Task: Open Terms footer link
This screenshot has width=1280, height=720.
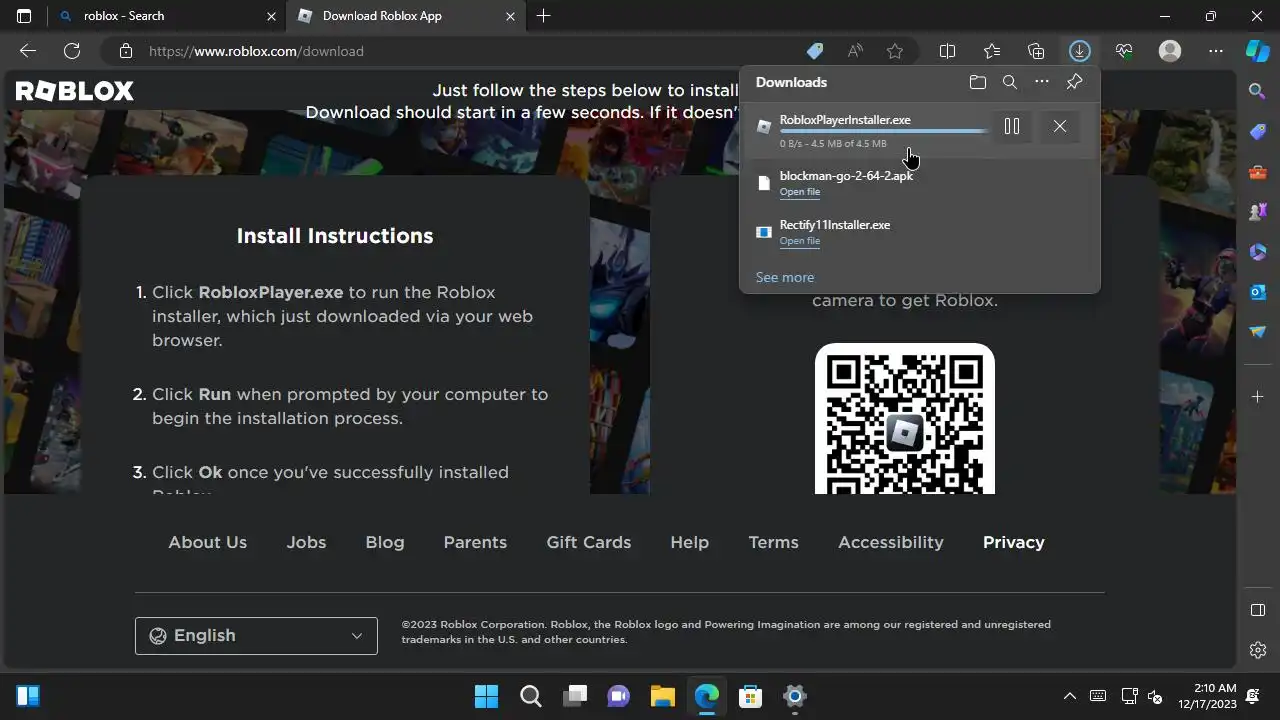Action: (773, 542)
